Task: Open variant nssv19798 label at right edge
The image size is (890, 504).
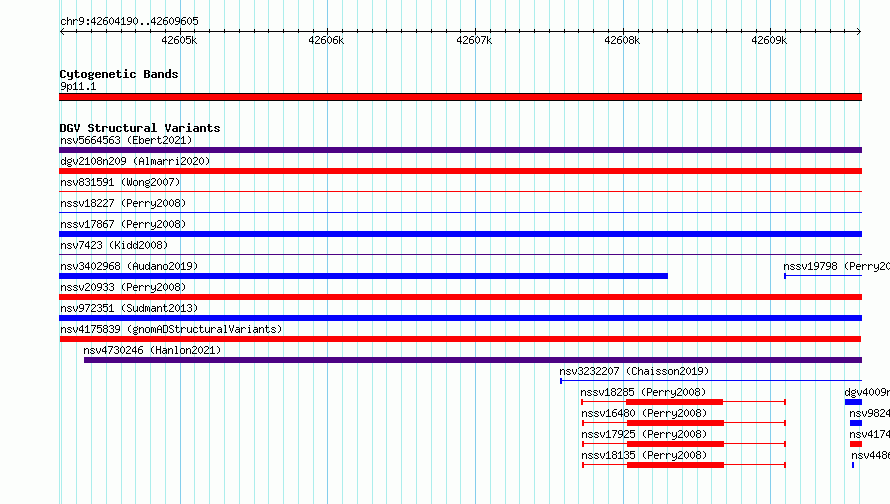Action: (x=837, y=266)
